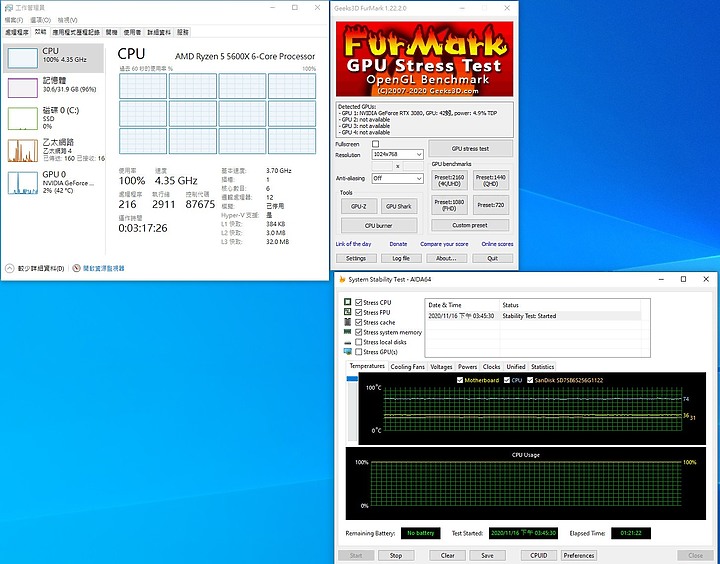Screen dimensions: 720x564
Task: Launch GPU-Z from FurMark tools
Action: 359,206
